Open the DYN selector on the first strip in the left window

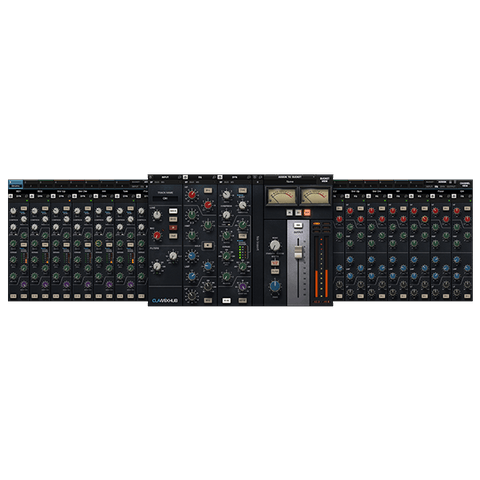coord(19,196)
